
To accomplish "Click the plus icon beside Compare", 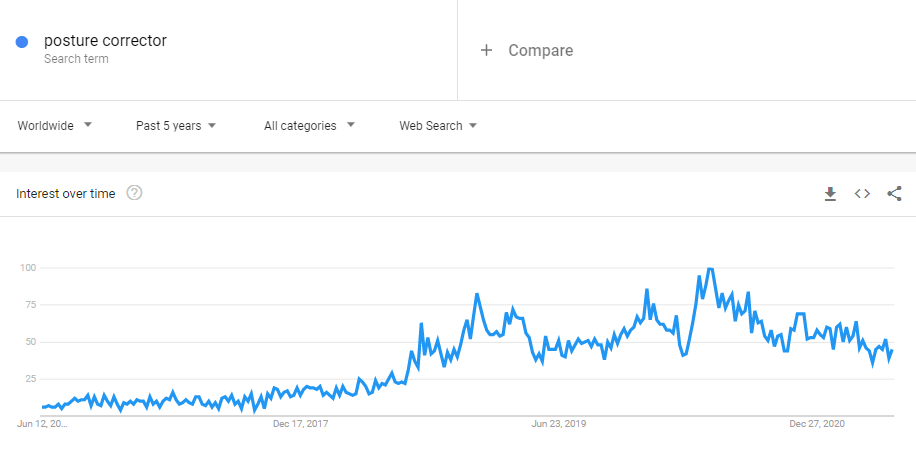I will (486, 50).
